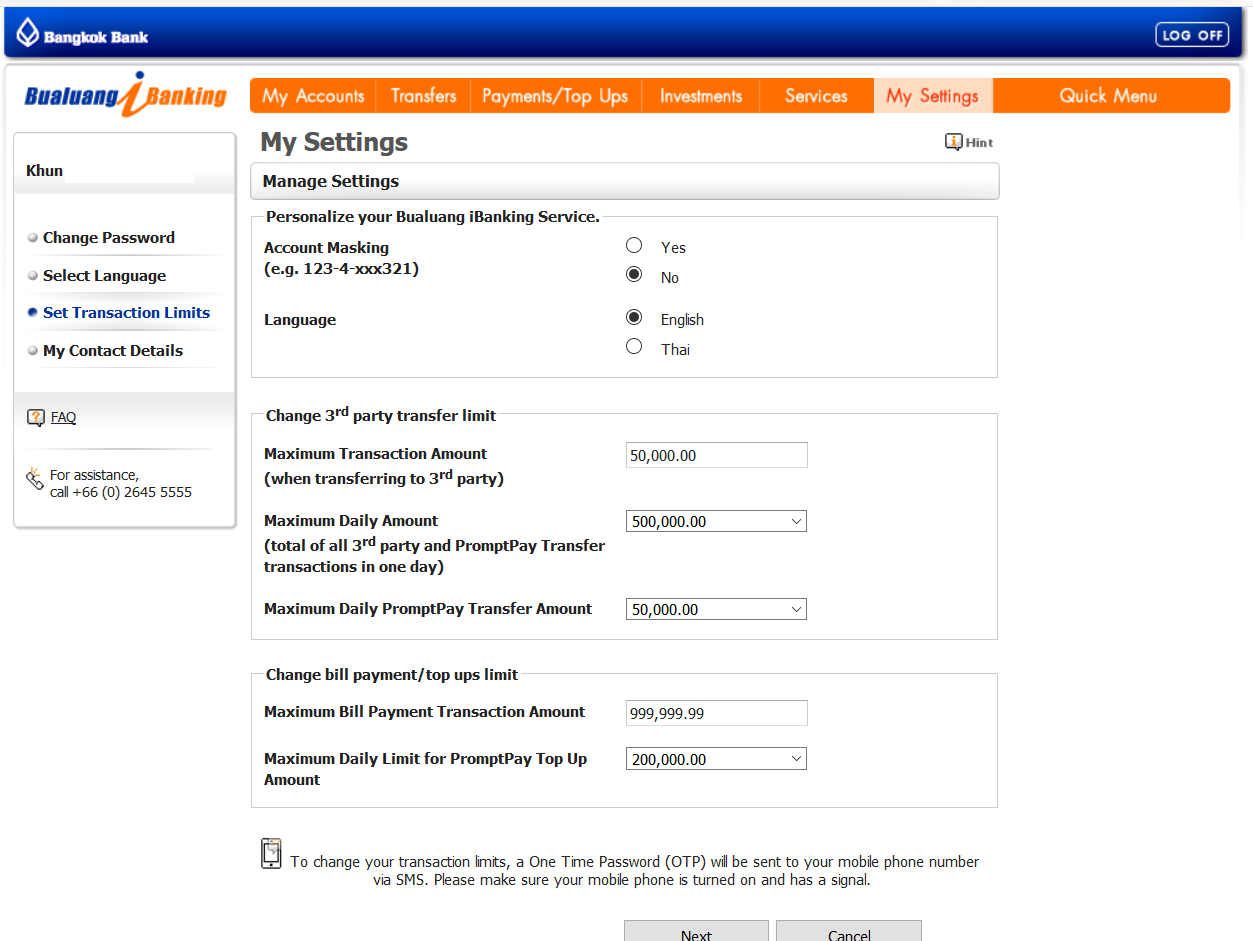Choose Thai language radio button
The width and height of the screenshot is (1253, 941).
click(x=634, y=347)
